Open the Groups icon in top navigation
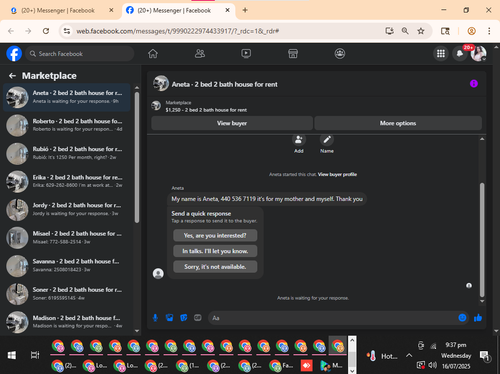This screenshot has width=500, height=374. pyautogui.click(x=340, y=54)
